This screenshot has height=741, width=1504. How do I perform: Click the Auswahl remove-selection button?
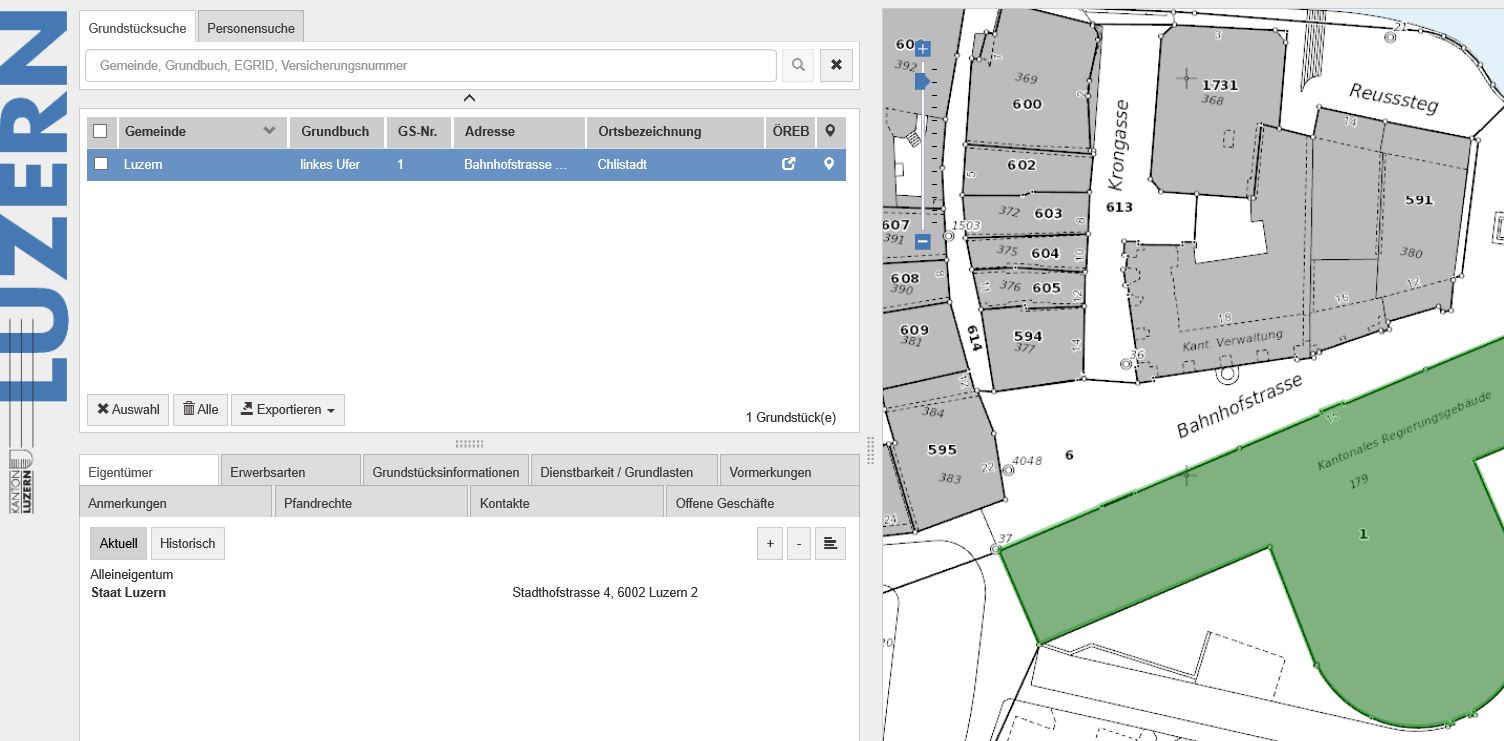tap(128, 409)
